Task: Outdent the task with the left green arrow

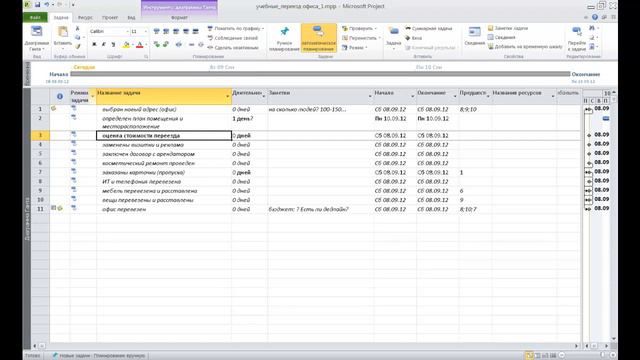Action: click(x=156, y=44)
